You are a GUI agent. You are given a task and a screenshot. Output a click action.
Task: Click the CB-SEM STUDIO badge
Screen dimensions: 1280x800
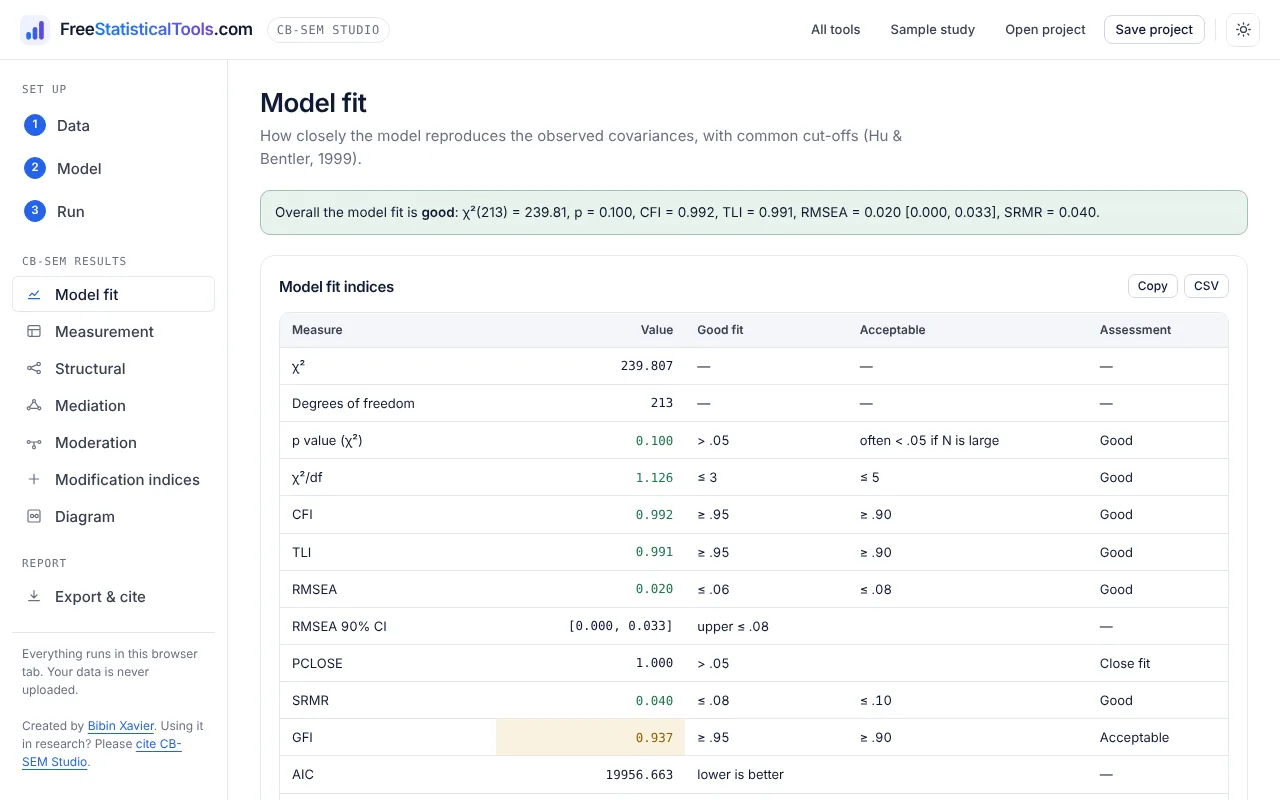[328, 30]
